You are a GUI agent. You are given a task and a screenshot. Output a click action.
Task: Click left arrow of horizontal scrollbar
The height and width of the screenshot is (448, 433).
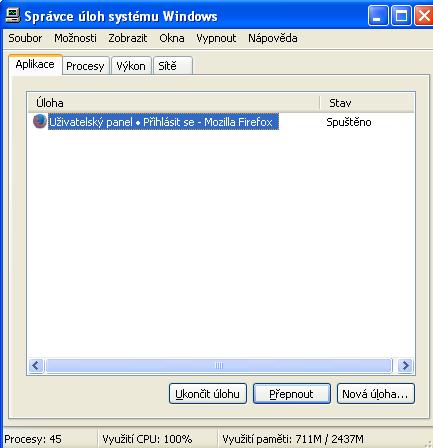pos(36,366)
